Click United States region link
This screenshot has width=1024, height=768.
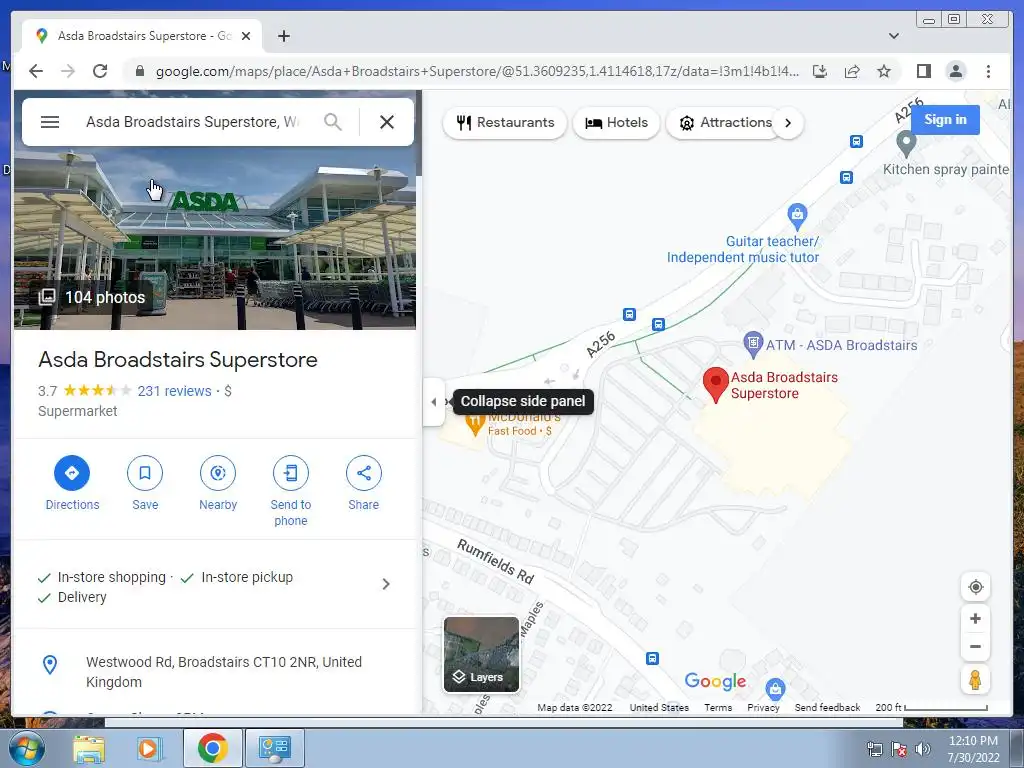pyautogui.click(x=659, y=707)
